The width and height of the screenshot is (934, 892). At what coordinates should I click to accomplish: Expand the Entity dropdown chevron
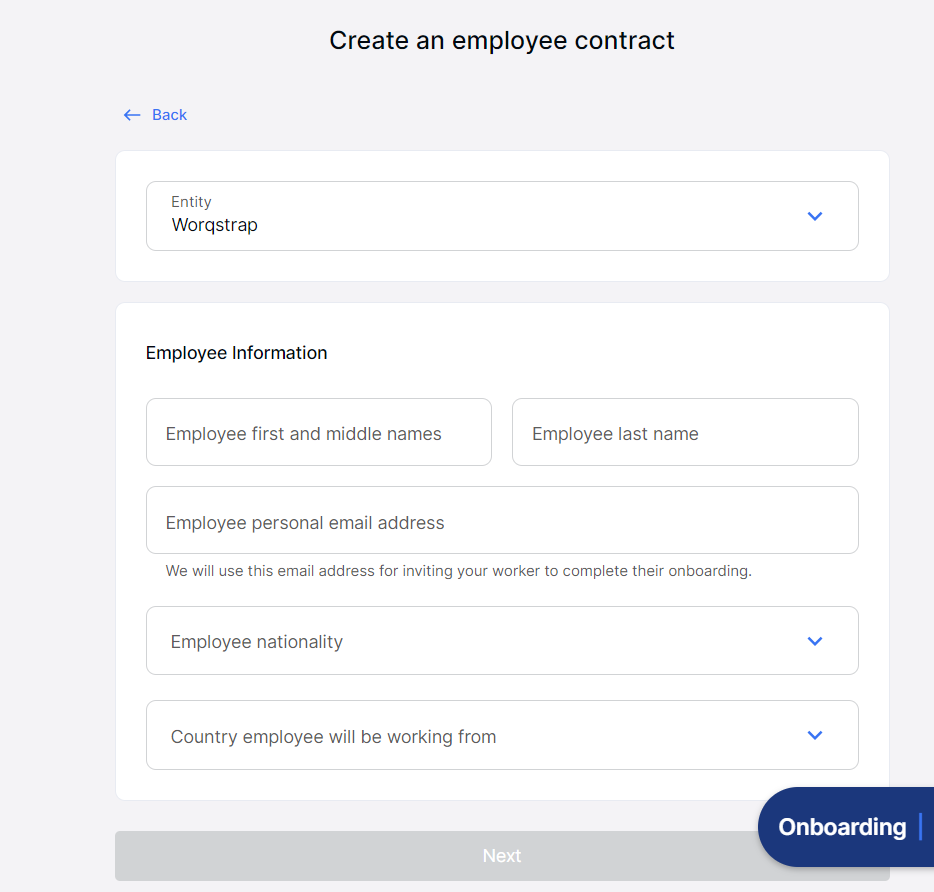pyautogui.click(x=814, y=216)
